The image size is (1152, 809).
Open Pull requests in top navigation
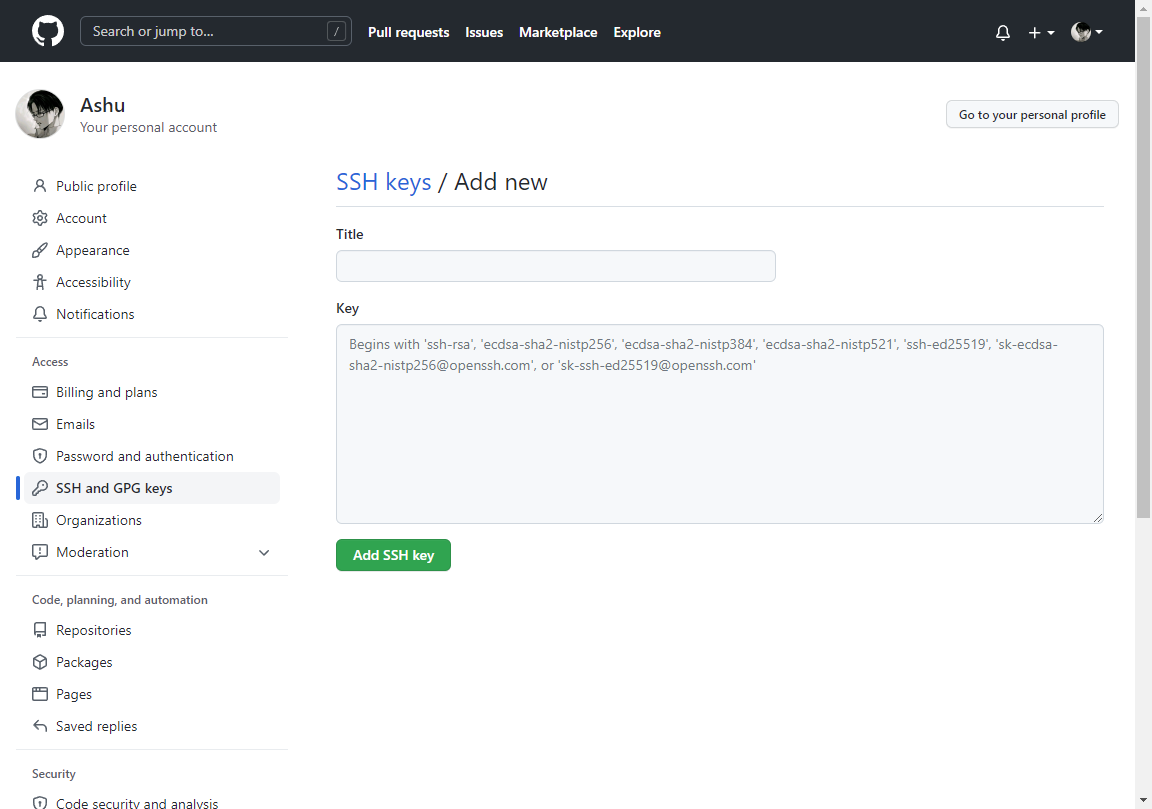(x=408, y=32)
